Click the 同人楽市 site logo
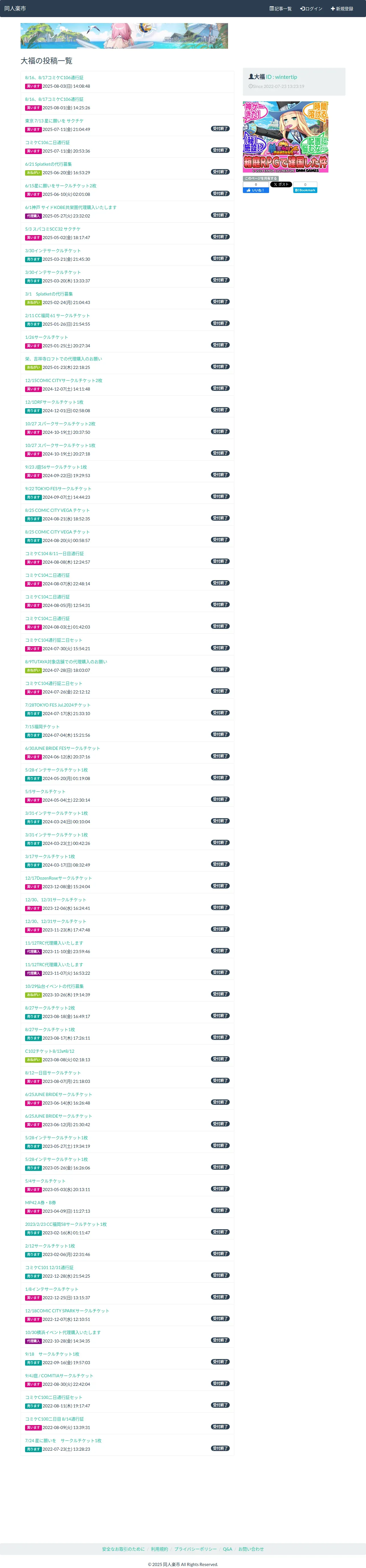This screenshot has width=366, height=1568. [x=15, y=9]
